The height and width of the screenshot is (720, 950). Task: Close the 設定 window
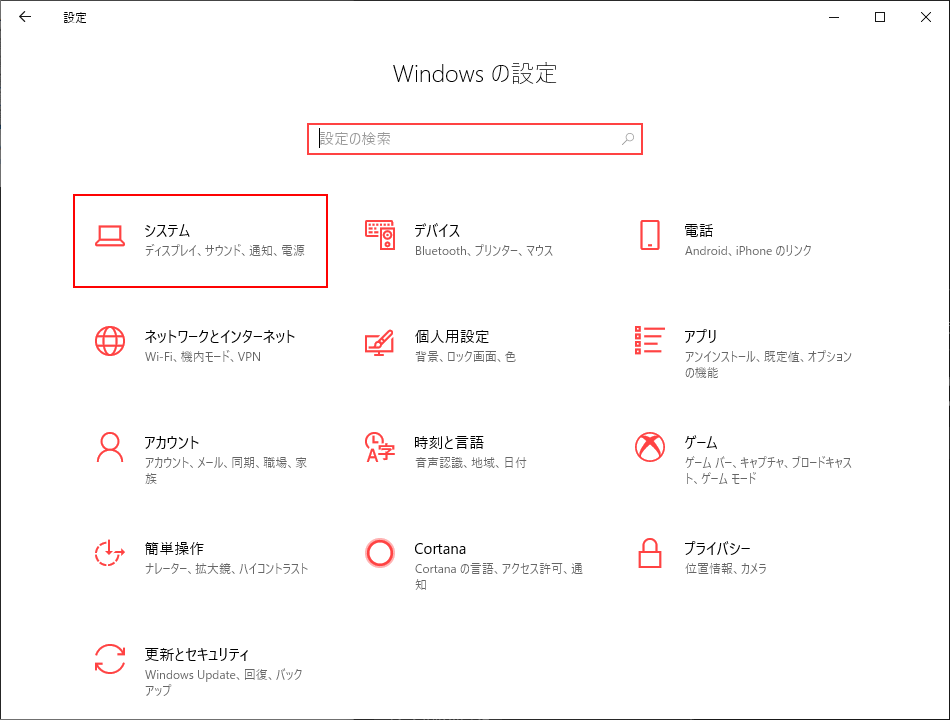[x=926, y=17]
